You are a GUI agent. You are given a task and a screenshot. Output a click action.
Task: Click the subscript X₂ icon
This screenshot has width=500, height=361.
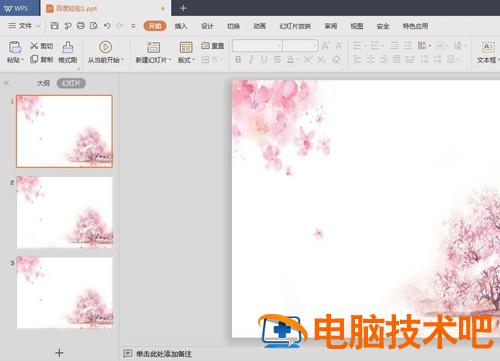click(x=321, y=59)
